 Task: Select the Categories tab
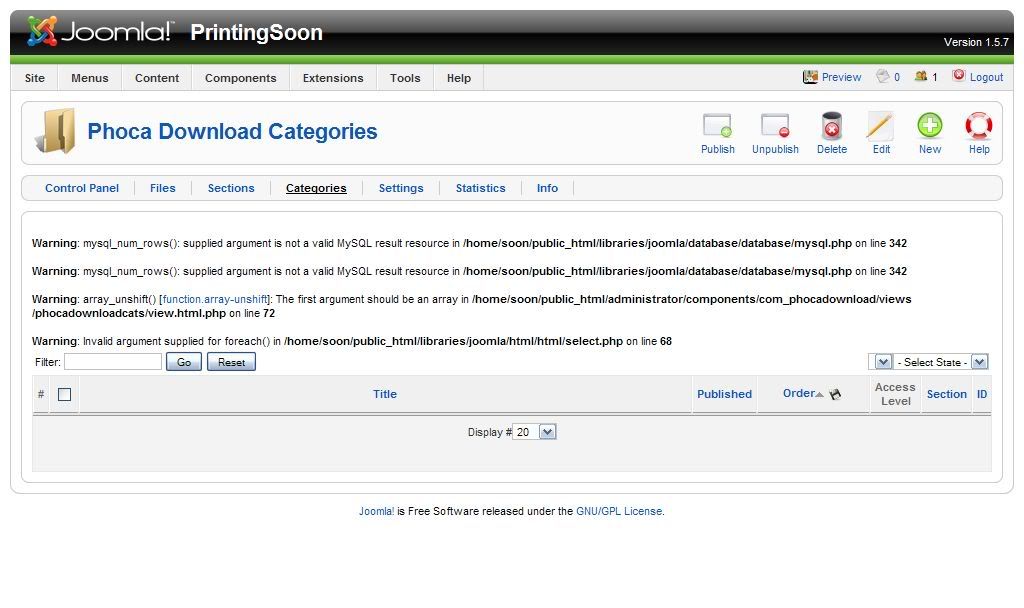coord(316,188)
